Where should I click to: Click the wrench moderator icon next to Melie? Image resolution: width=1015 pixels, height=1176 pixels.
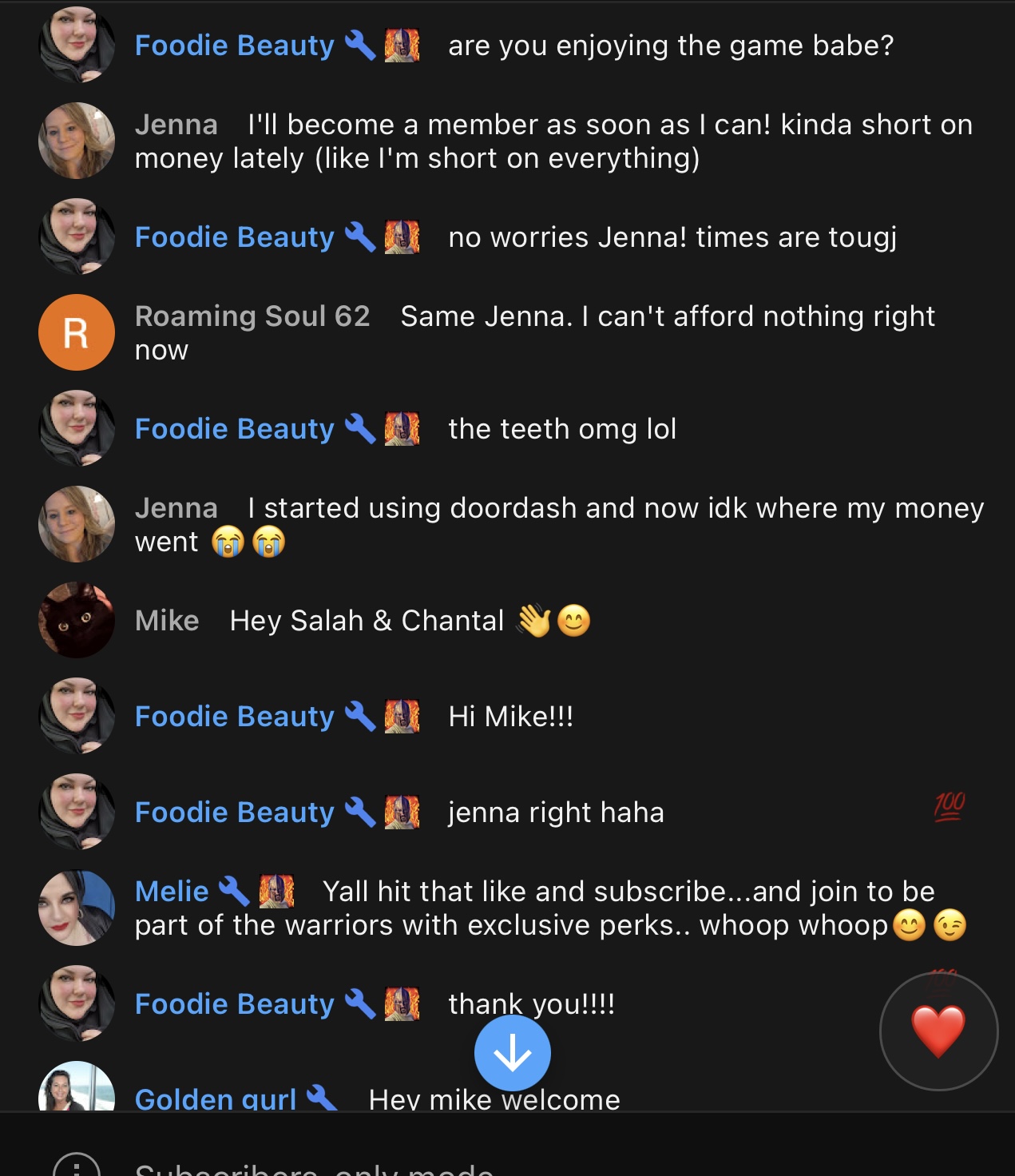[x=234, y=891]
